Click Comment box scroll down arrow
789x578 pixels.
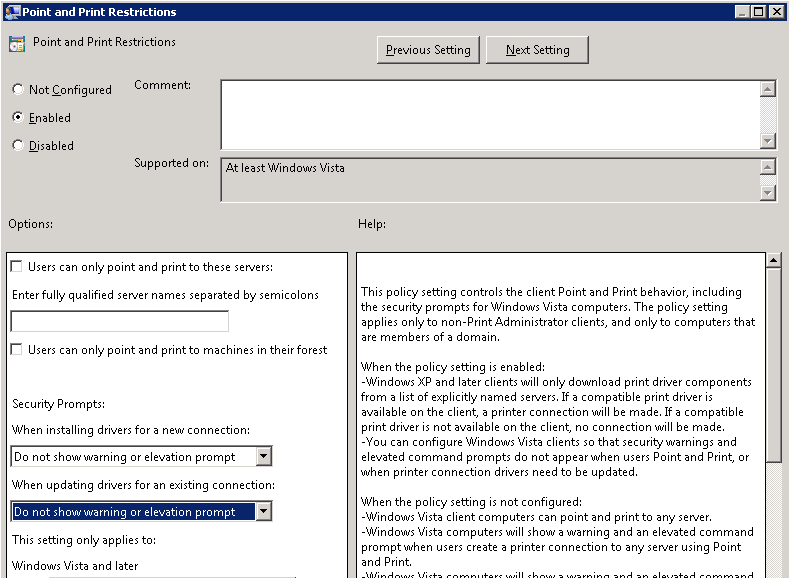768,141
